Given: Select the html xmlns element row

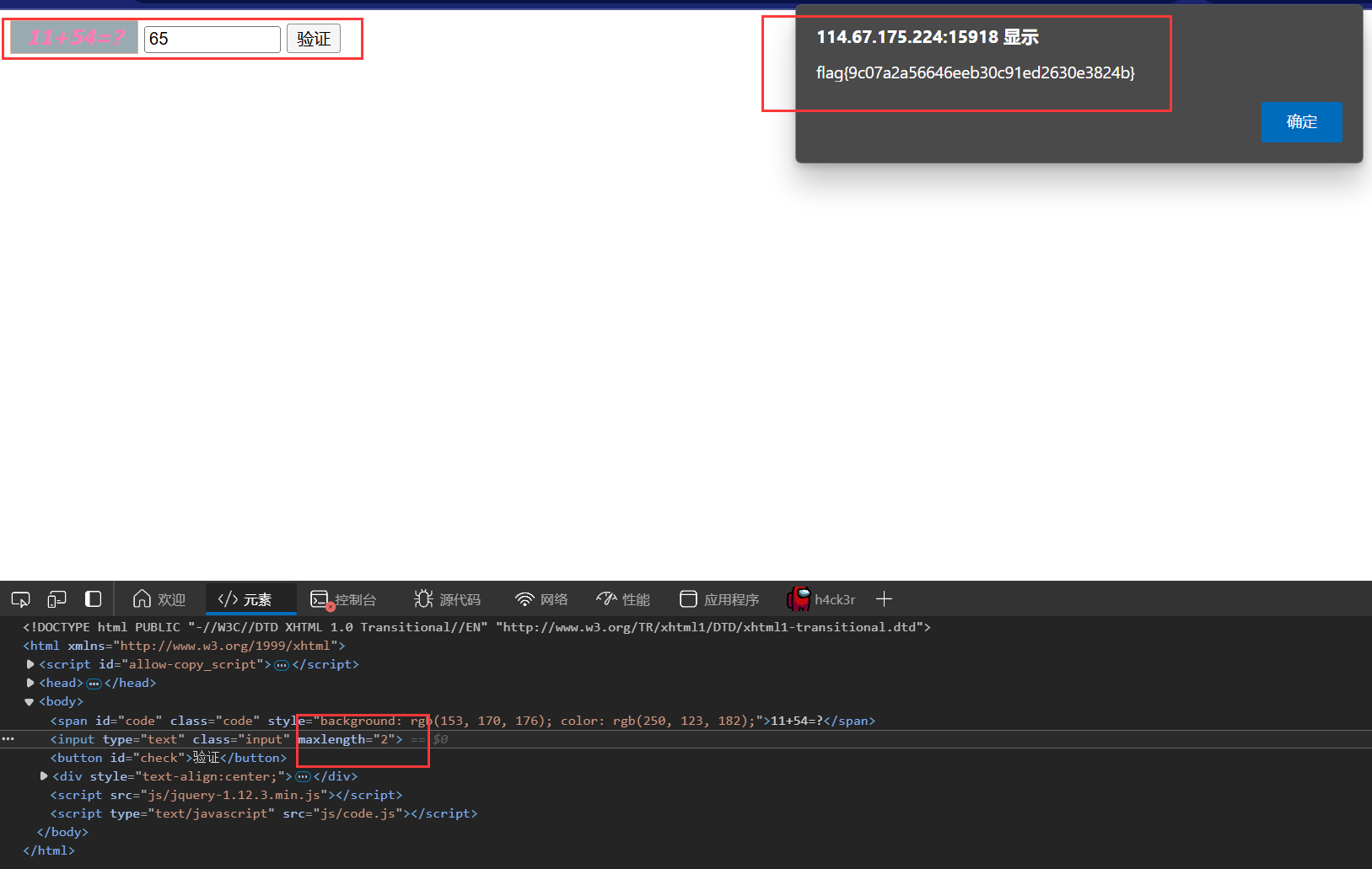Looking at the screenshot, I should pyautogui.click(x=184, y=646).
